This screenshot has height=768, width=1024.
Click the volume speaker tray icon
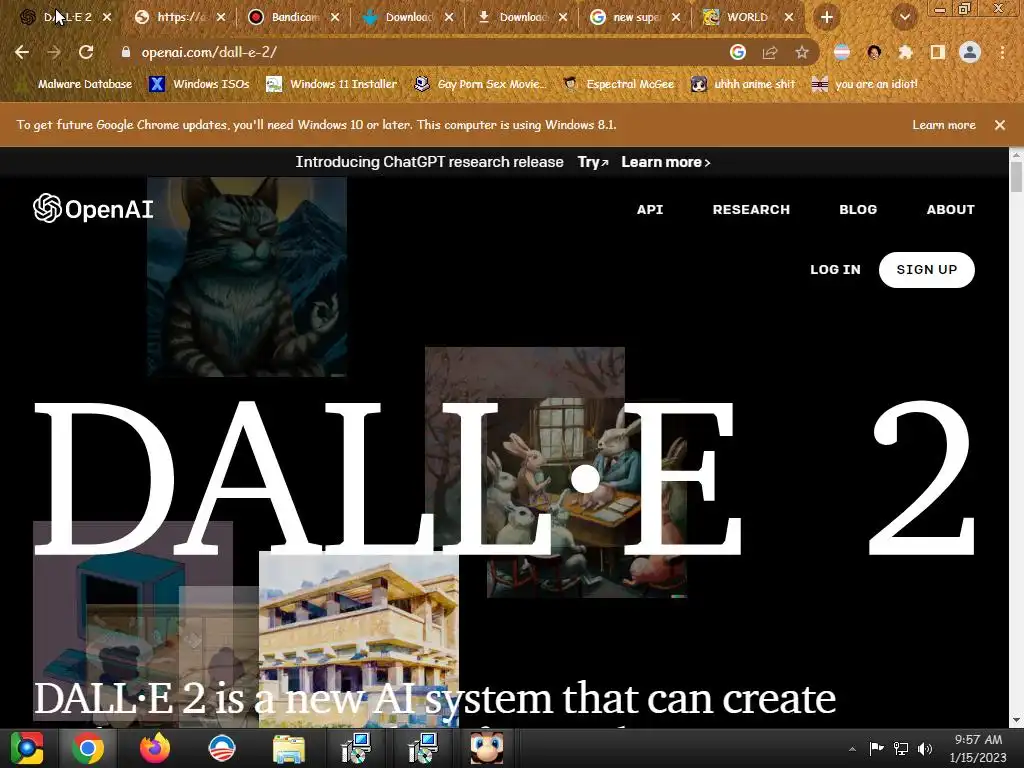click(x=925, y=748)
